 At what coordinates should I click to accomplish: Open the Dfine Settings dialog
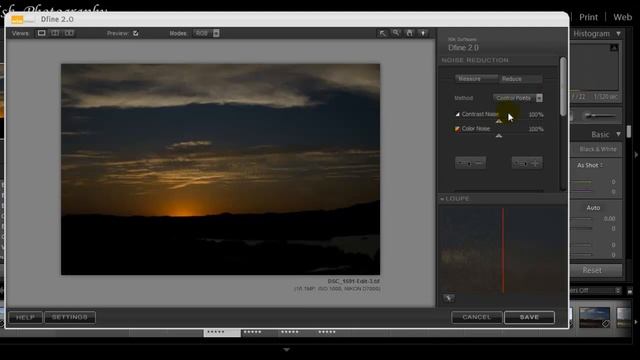click(70, 317)
